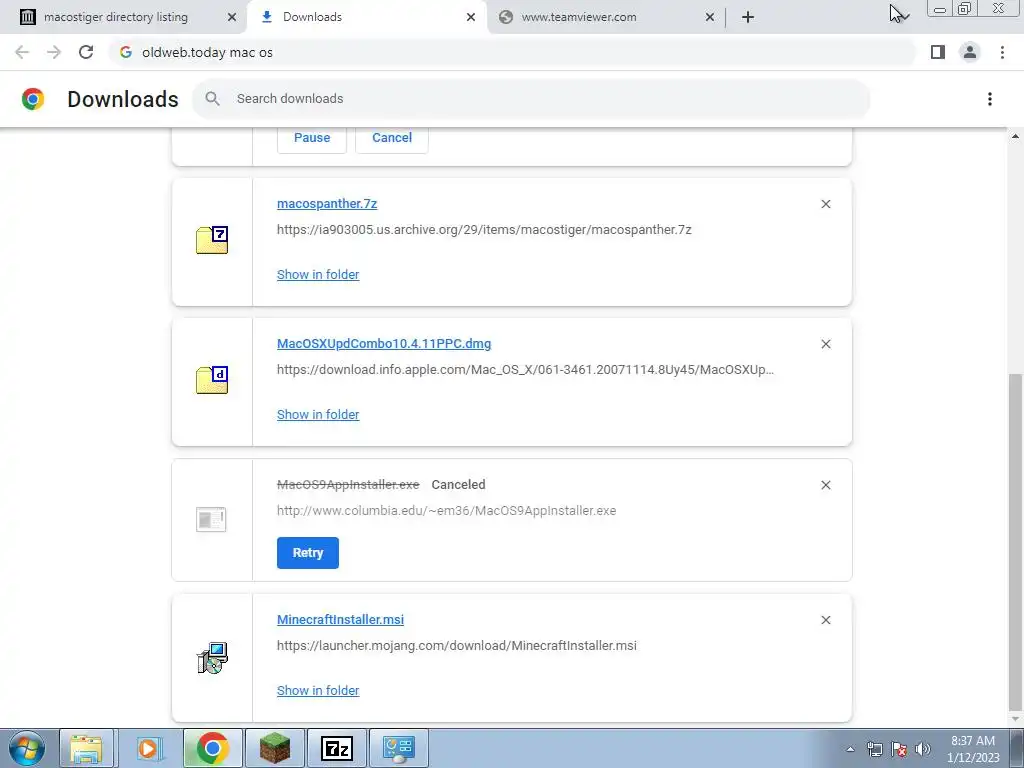Click the Chrome logo beside Downloads title
1024x768 pixels.
(x=33, y=99)
